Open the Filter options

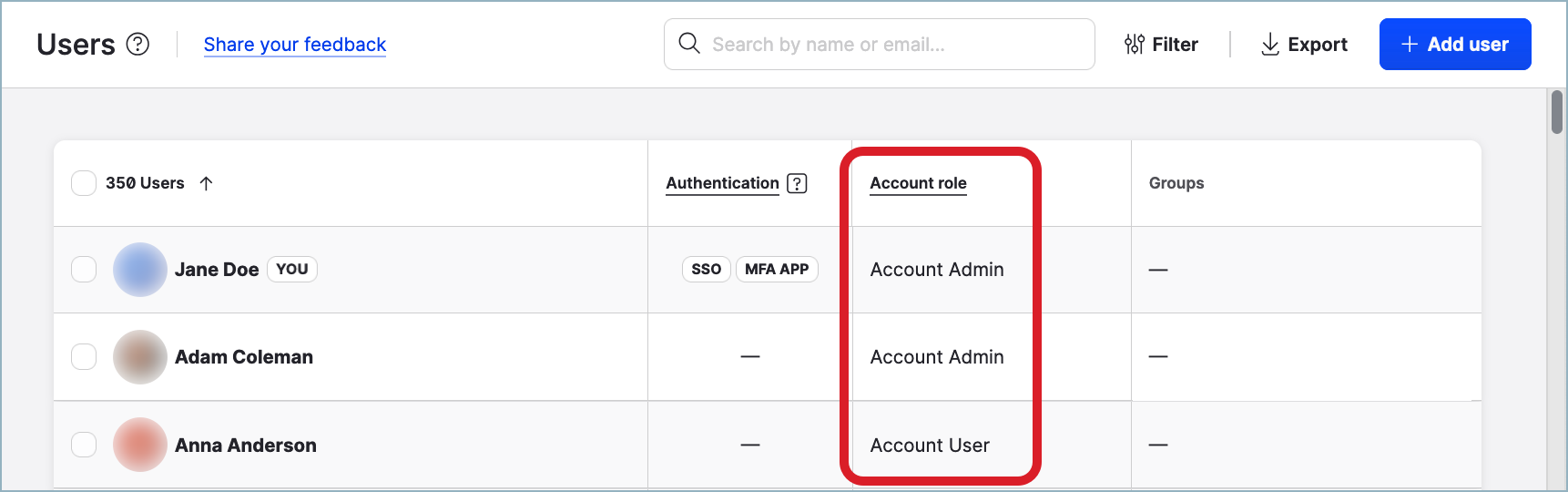(x=1161, y=44)
